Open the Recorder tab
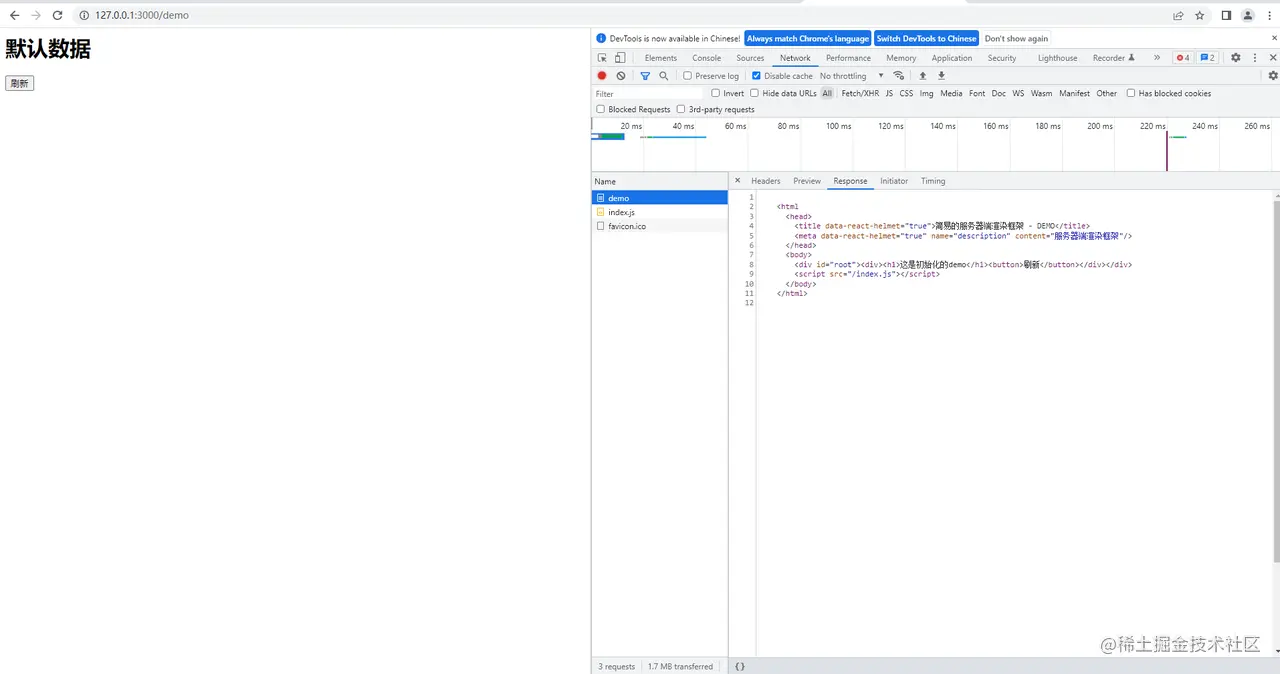 point(1113,58)
